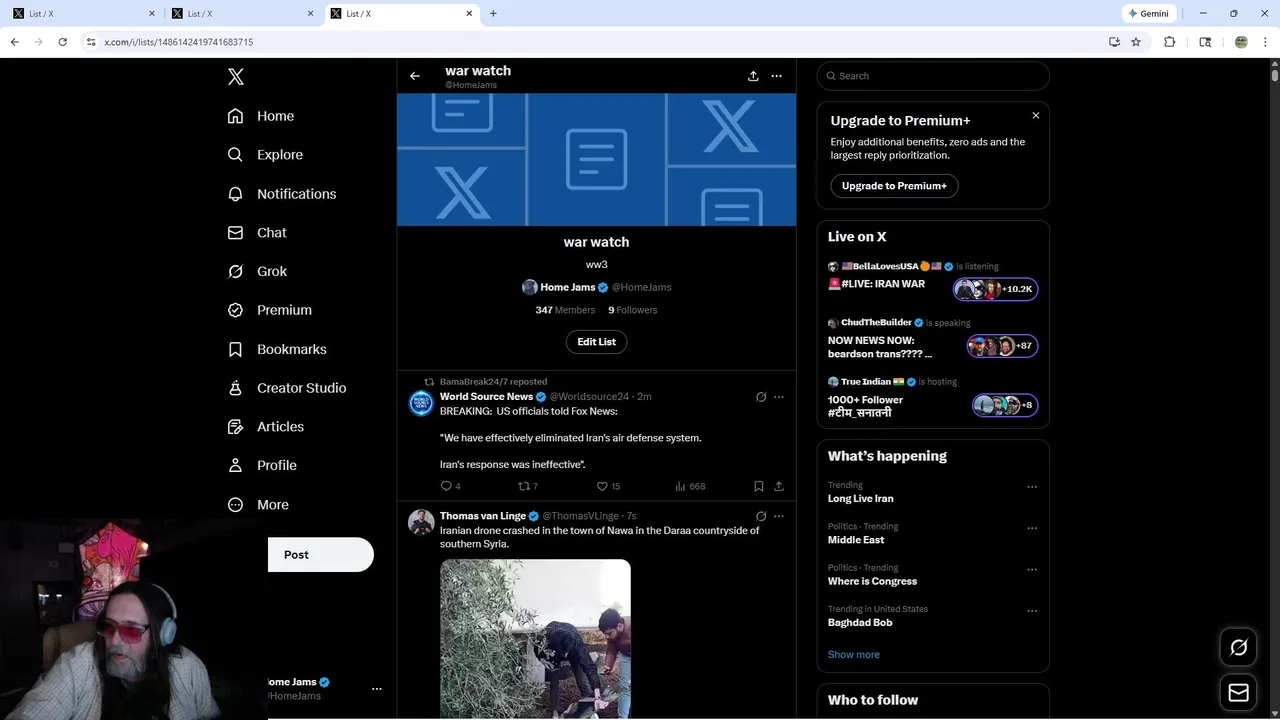Open options for Where is Congress trend
Screen dimensions: 1280x720
click(1032, 570)
